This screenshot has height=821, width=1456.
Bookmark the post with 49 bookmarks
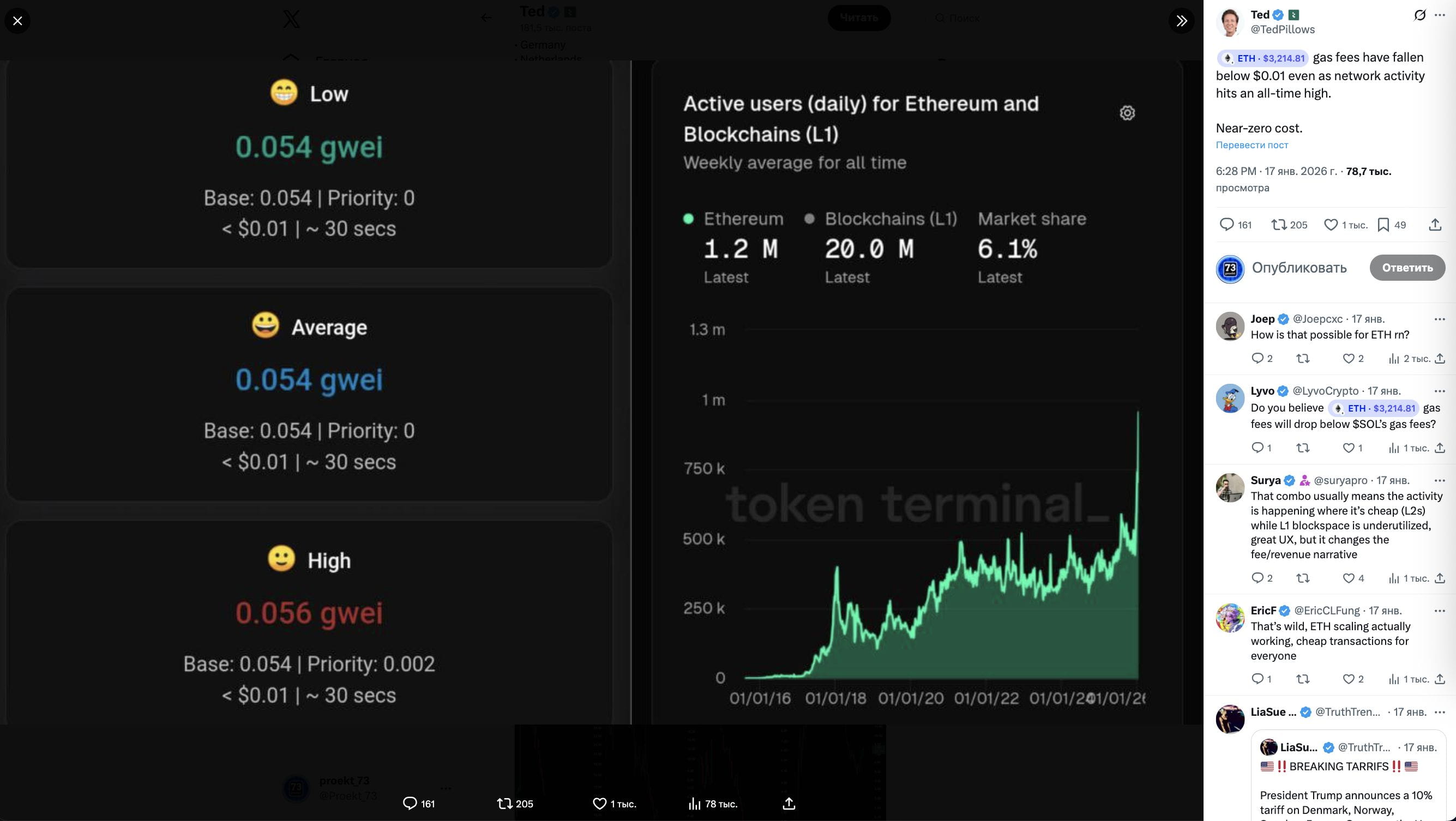point(1383,225)
